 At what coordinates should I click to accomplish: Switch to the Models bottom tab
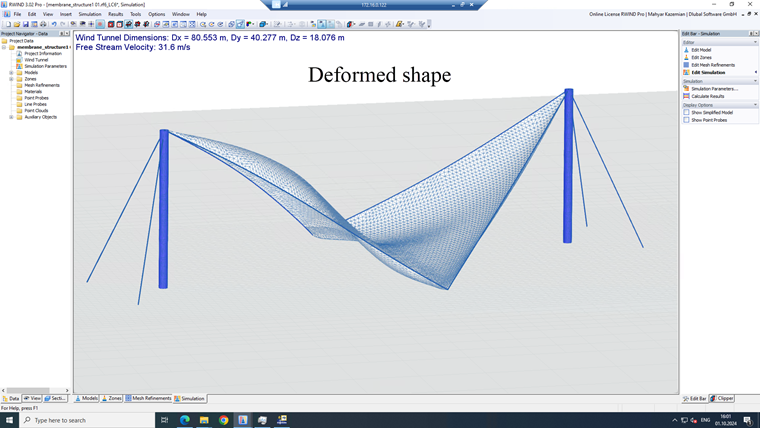[x=86, y=398]
